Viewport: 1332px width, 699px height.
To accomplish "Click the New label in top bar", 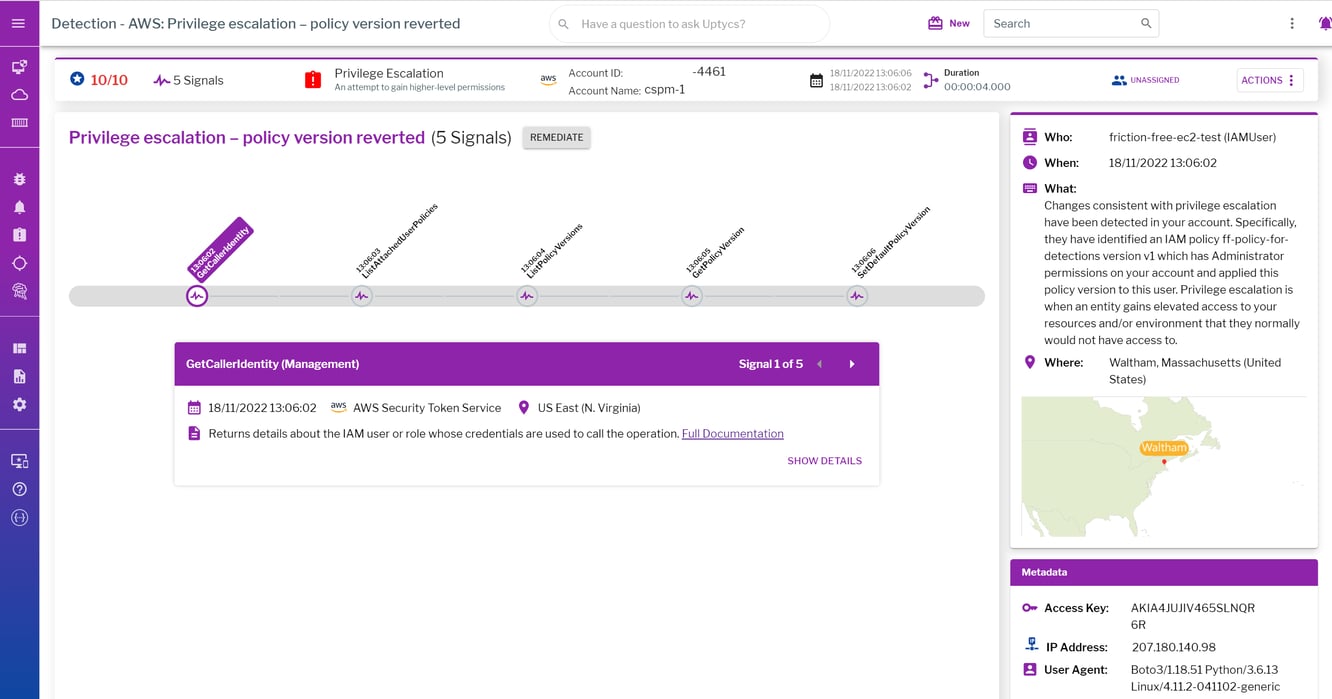I will click(x=959, y=23).
